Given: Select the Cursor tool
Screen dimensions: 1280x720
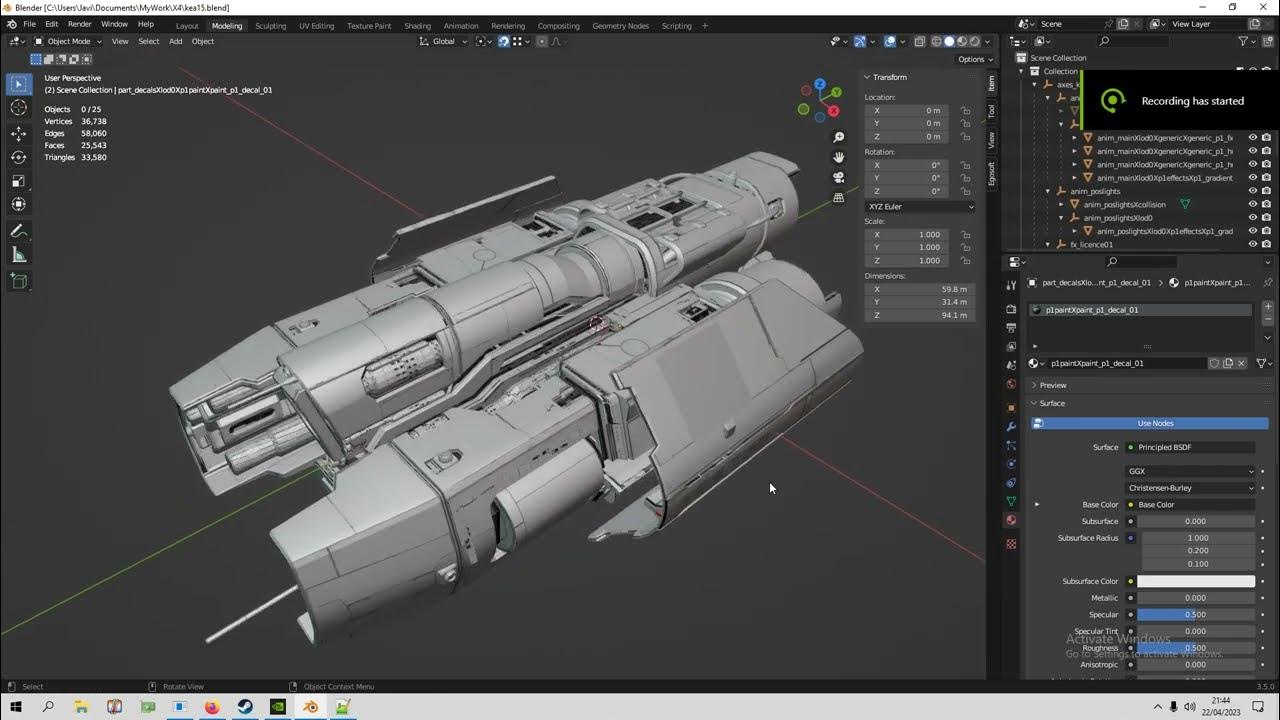Looking at the screenshot, I should click(18, 108).
